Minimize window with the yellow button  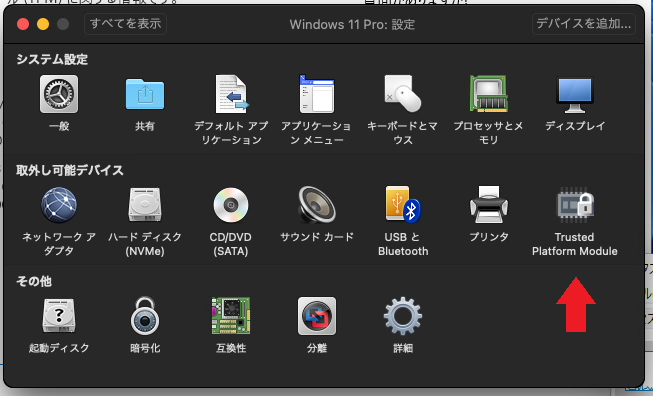pos(43,24)
